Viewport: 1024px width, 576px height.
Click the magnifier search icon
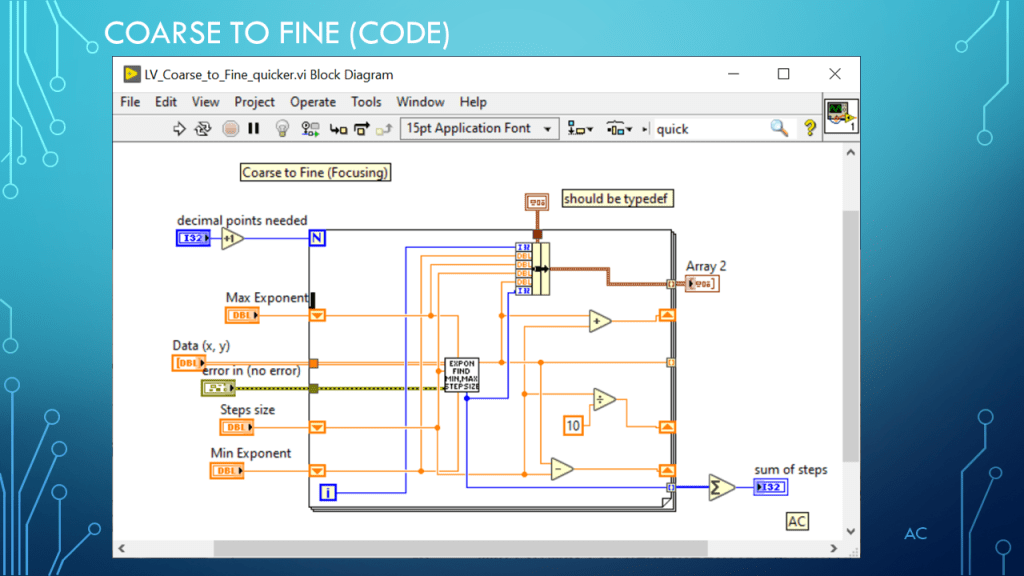tap(779, 129)
